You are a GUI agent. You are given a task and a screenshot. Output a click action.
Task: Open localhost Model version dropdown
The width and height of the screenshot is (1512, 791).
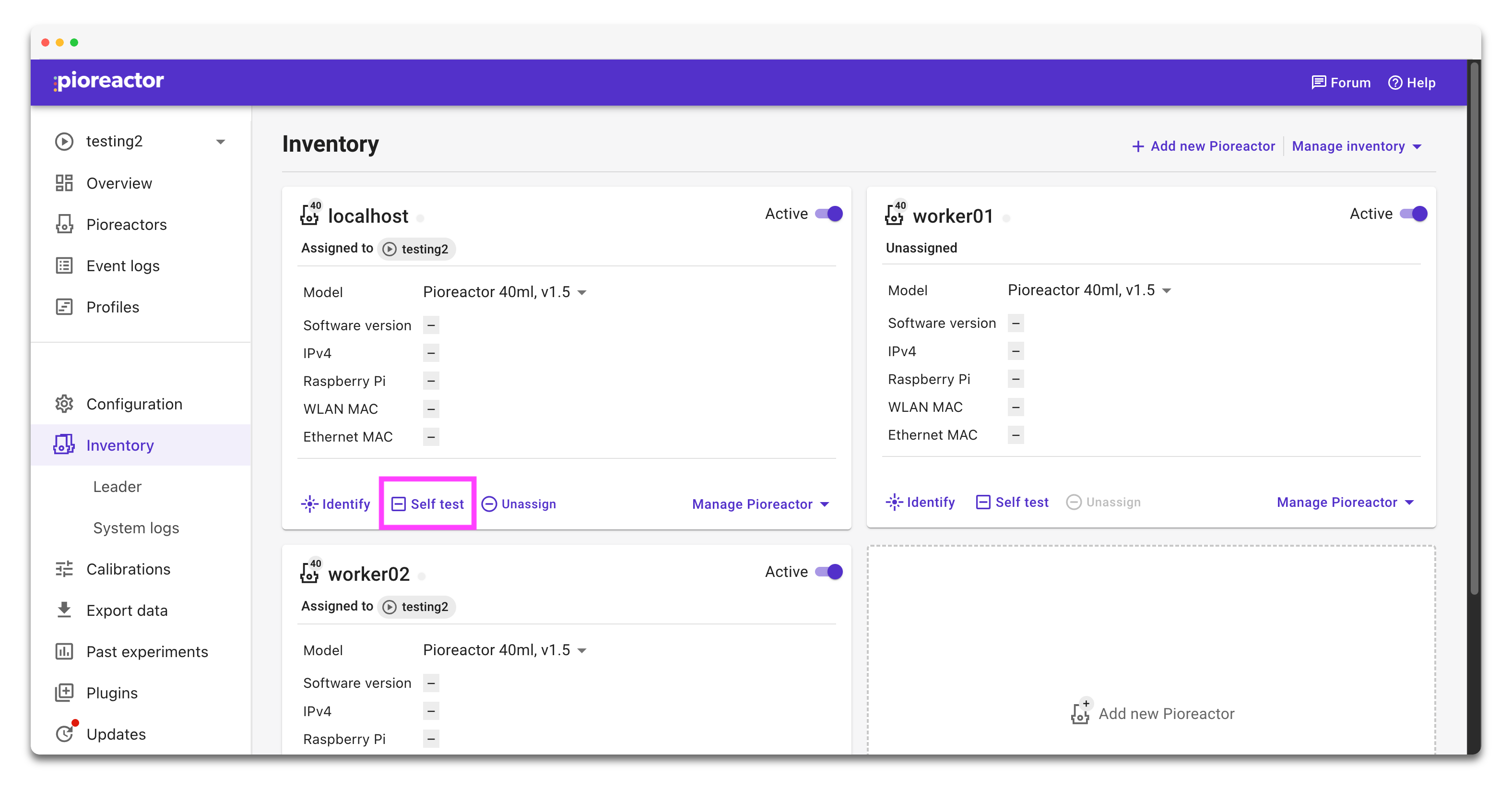pos(505,292)
